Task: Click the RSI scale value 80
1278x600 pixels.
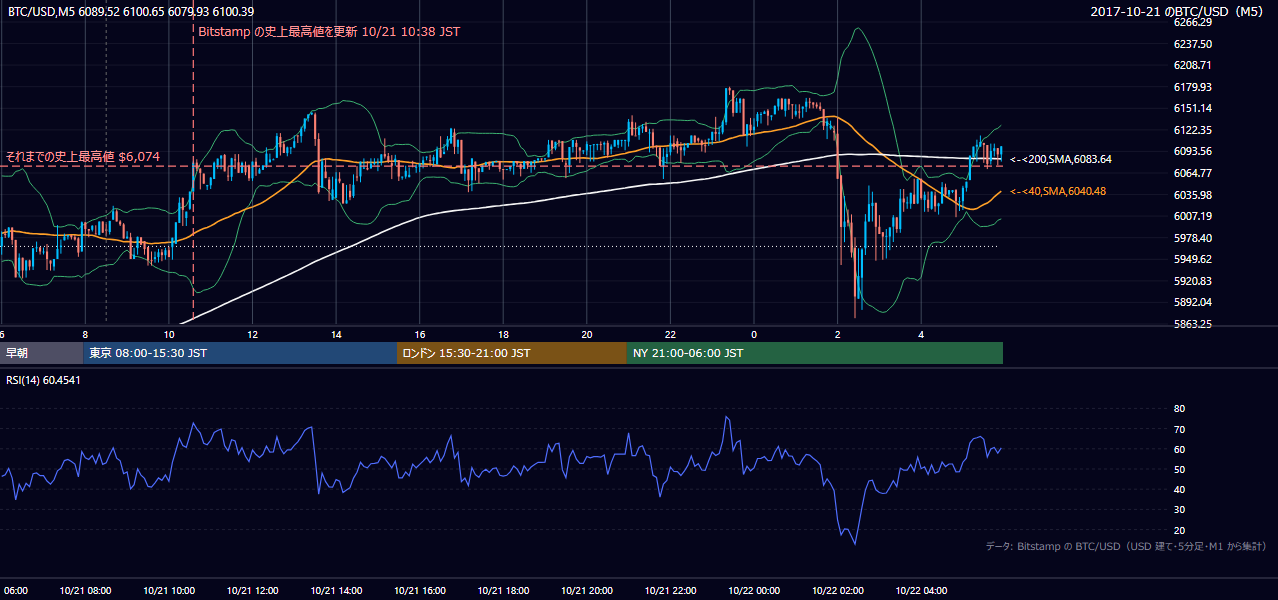Action: point(1179,409)
